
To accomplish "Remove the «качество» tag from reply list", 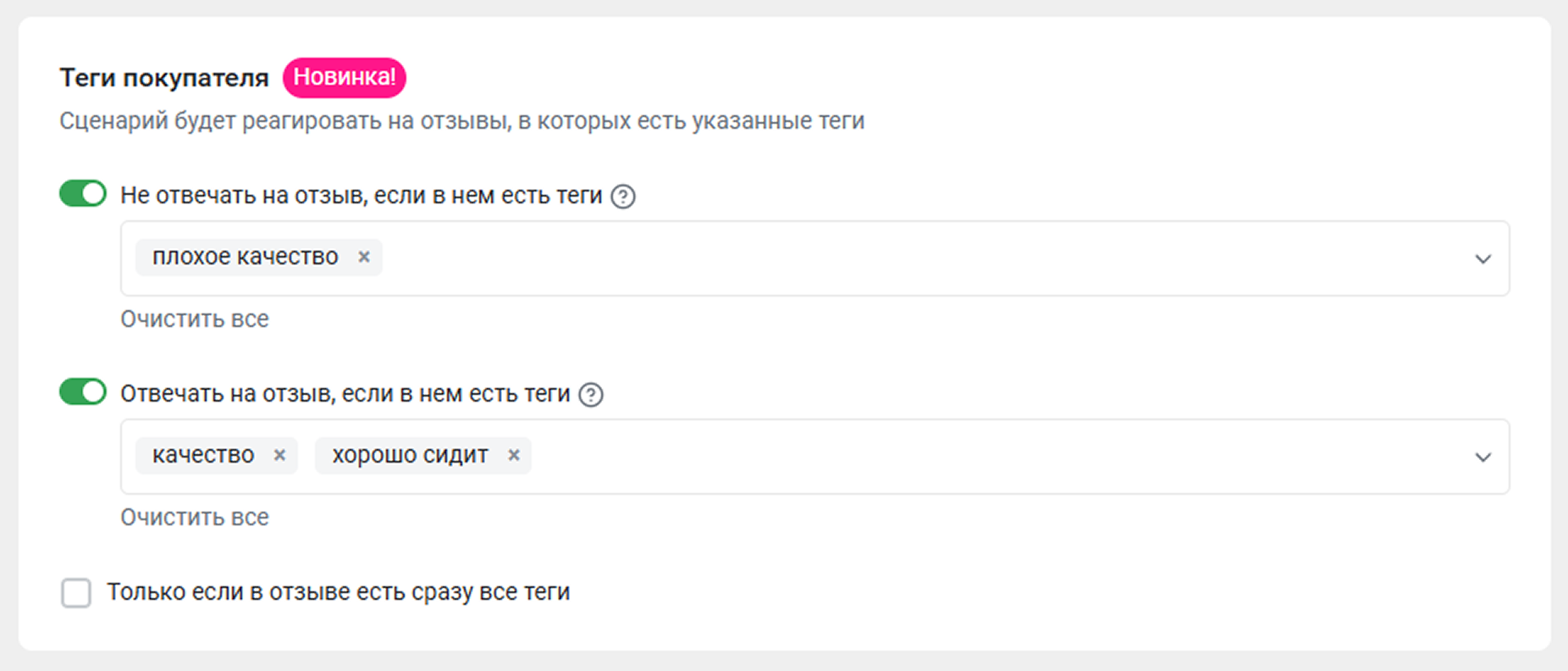I will click(279, 455).
